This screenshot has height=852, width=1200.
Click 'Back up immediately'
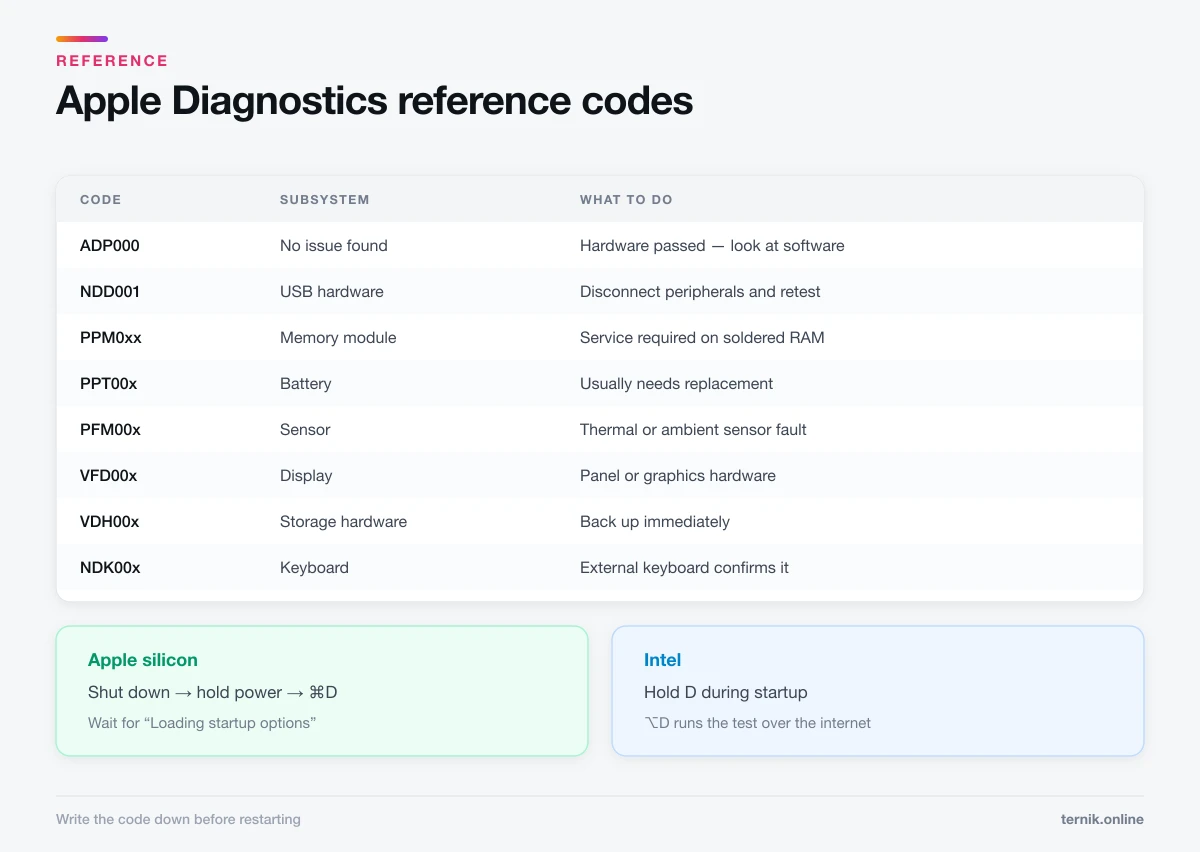pos(655,522)
